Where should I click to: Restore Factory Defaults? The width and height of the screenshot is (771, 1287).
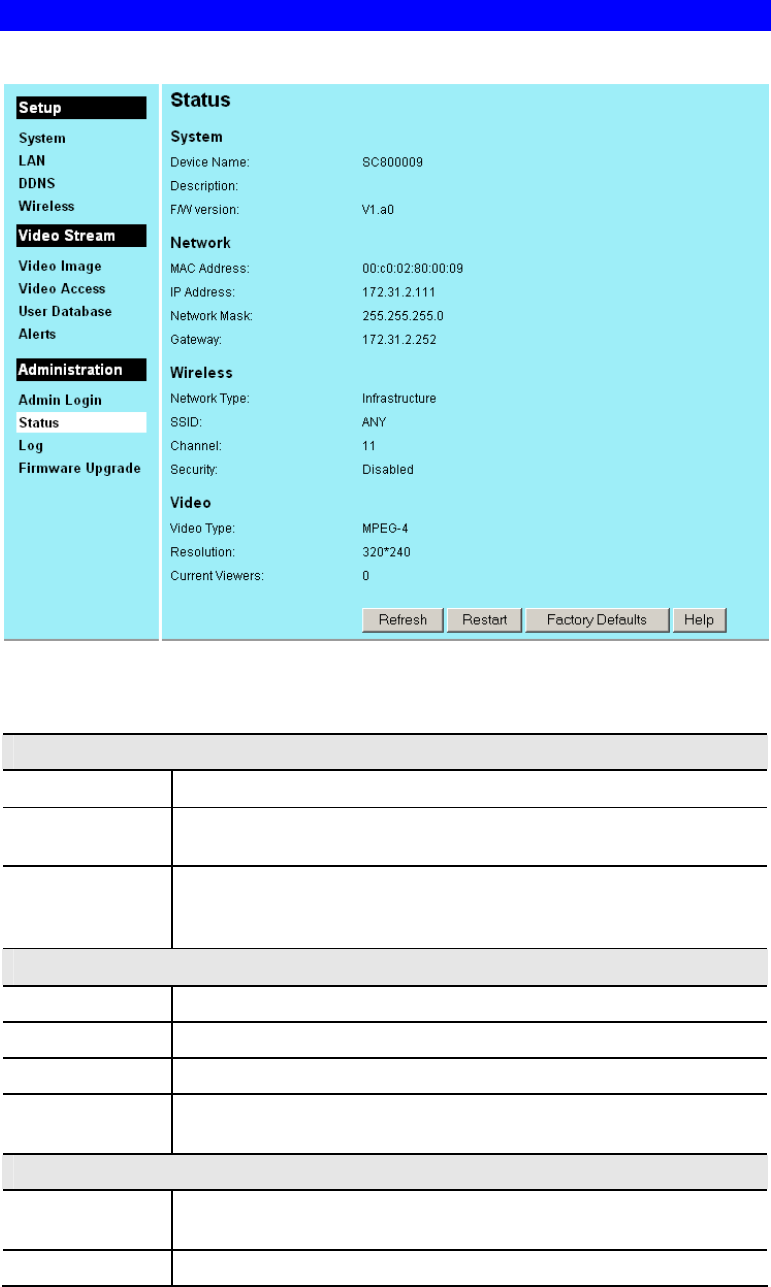pos(597,620)
